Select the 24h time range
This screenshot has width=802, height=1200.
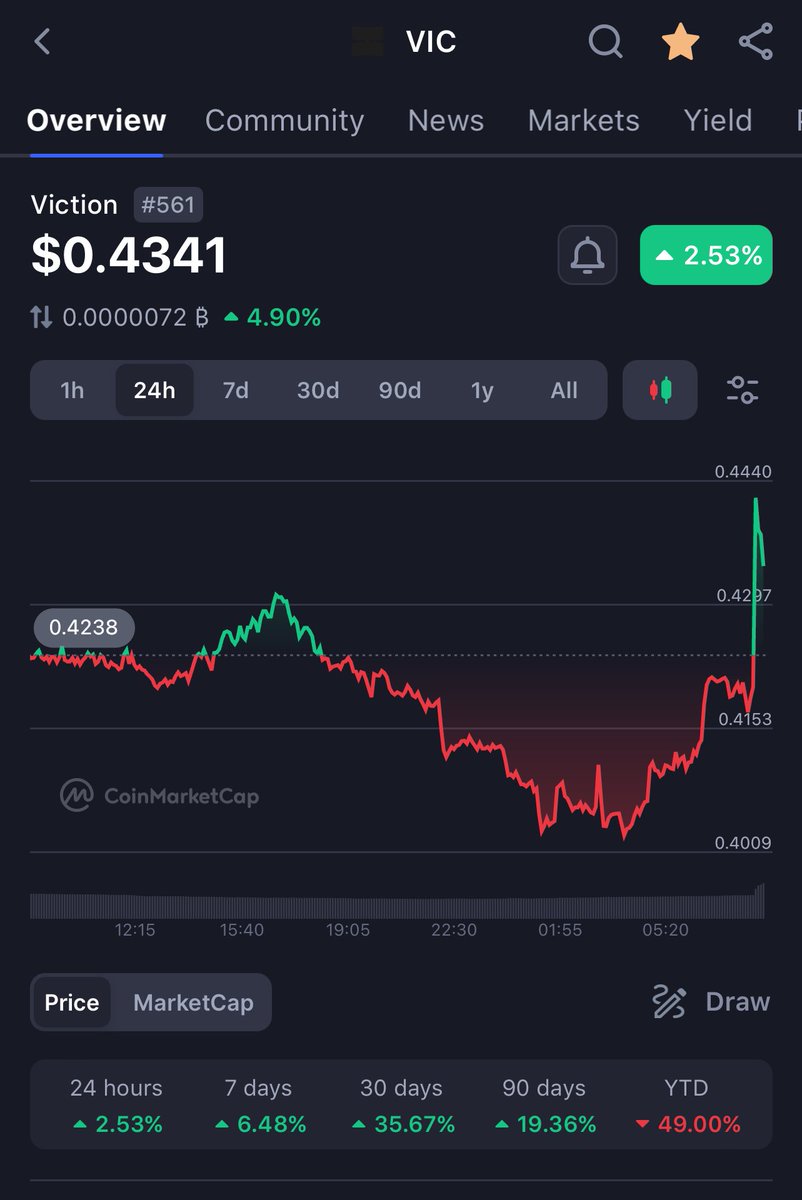[154, 390]
